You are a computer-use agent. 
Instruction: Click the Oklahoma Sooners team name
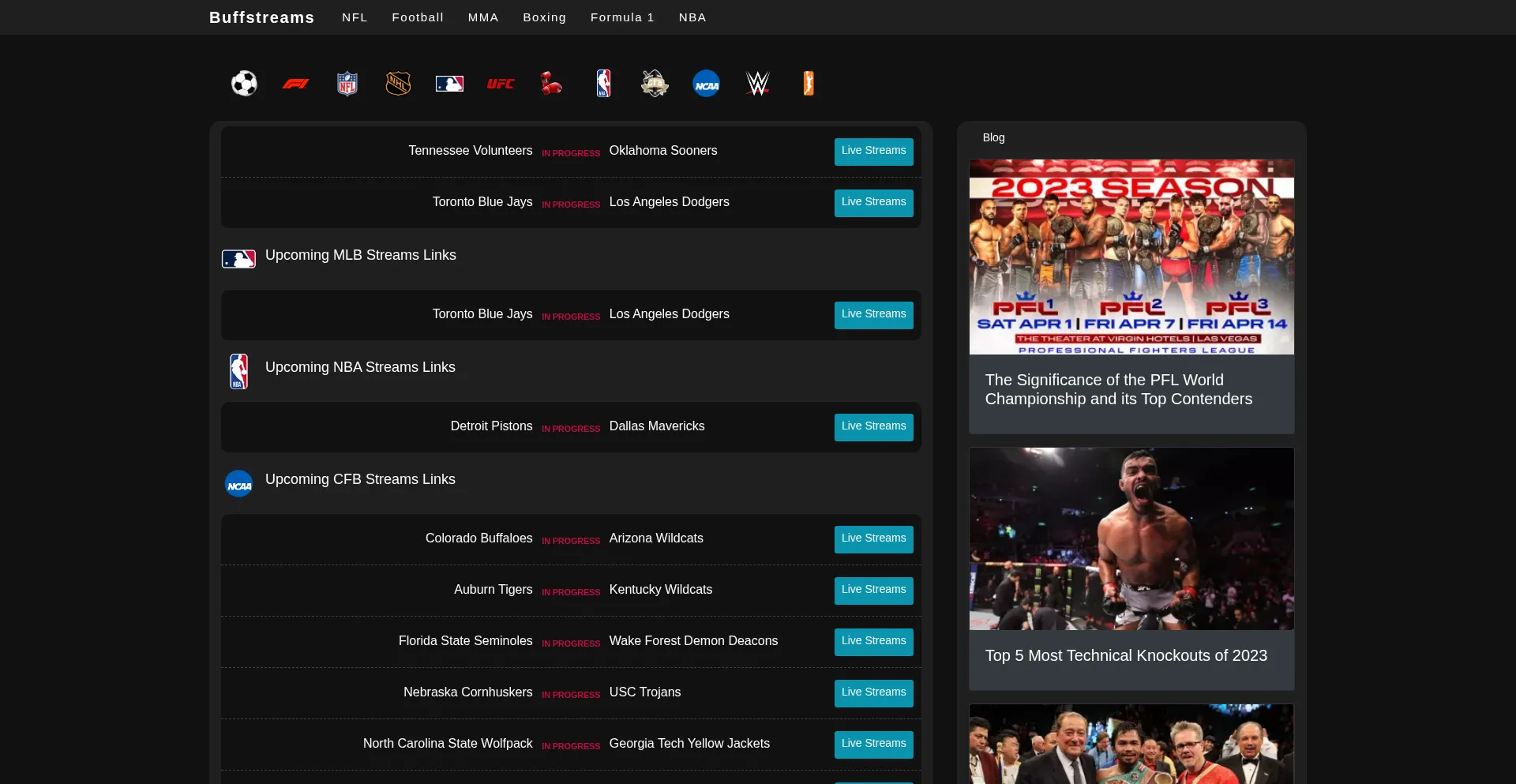(663, 151)
